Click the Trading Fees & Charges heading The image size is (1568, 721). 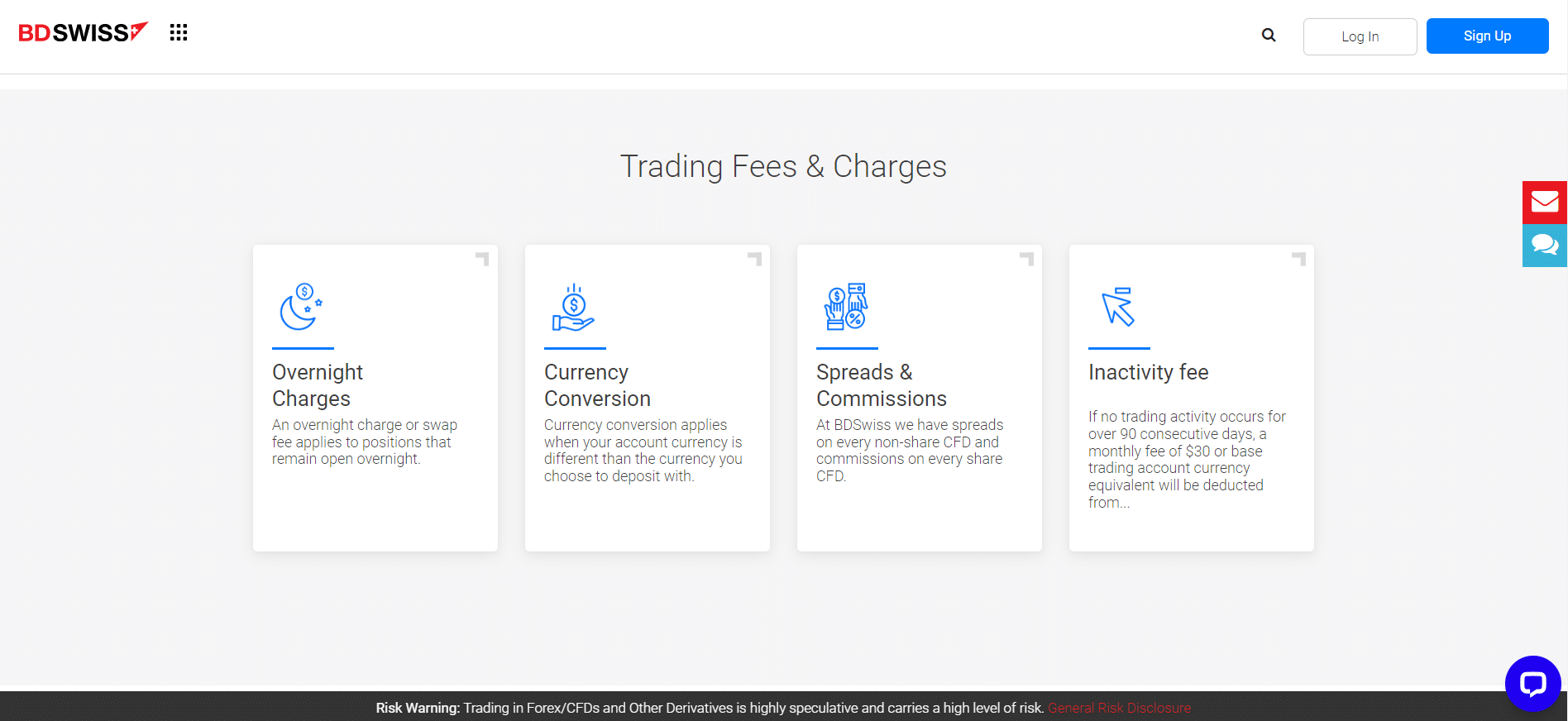point(783,166)
